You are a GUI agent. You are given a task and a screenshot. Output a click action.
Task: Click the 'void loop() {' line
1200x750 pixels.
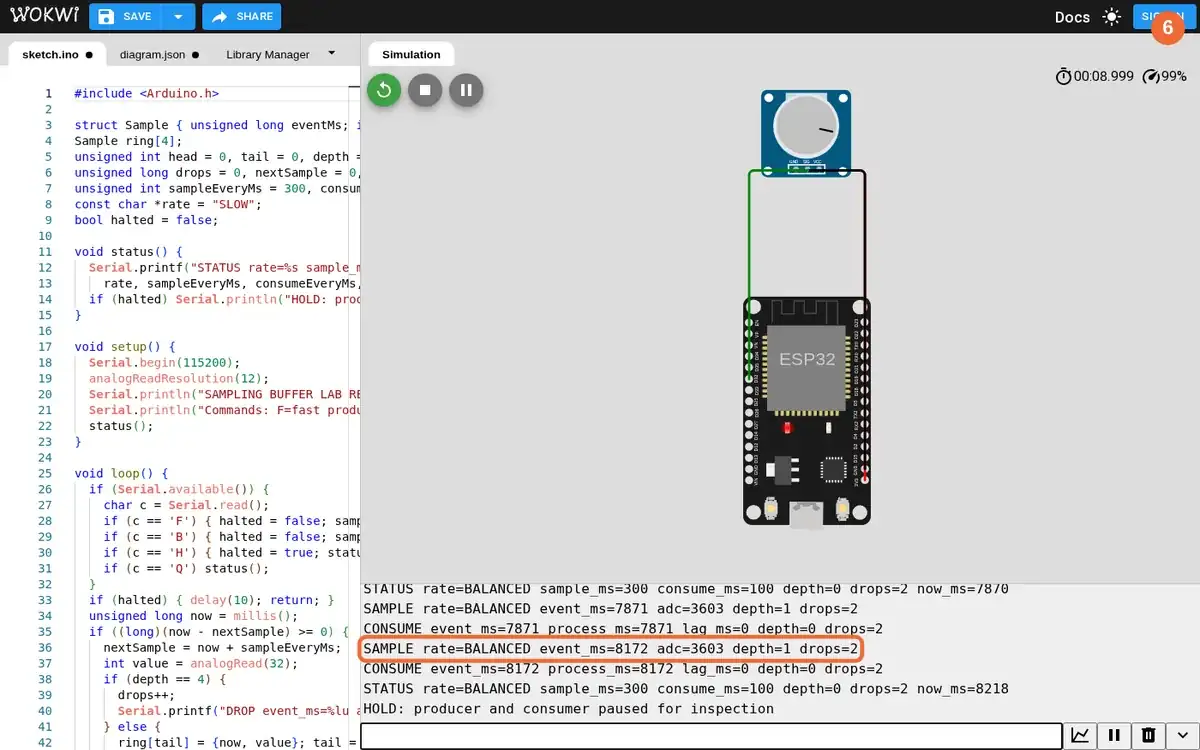click(x=121, y=474)
